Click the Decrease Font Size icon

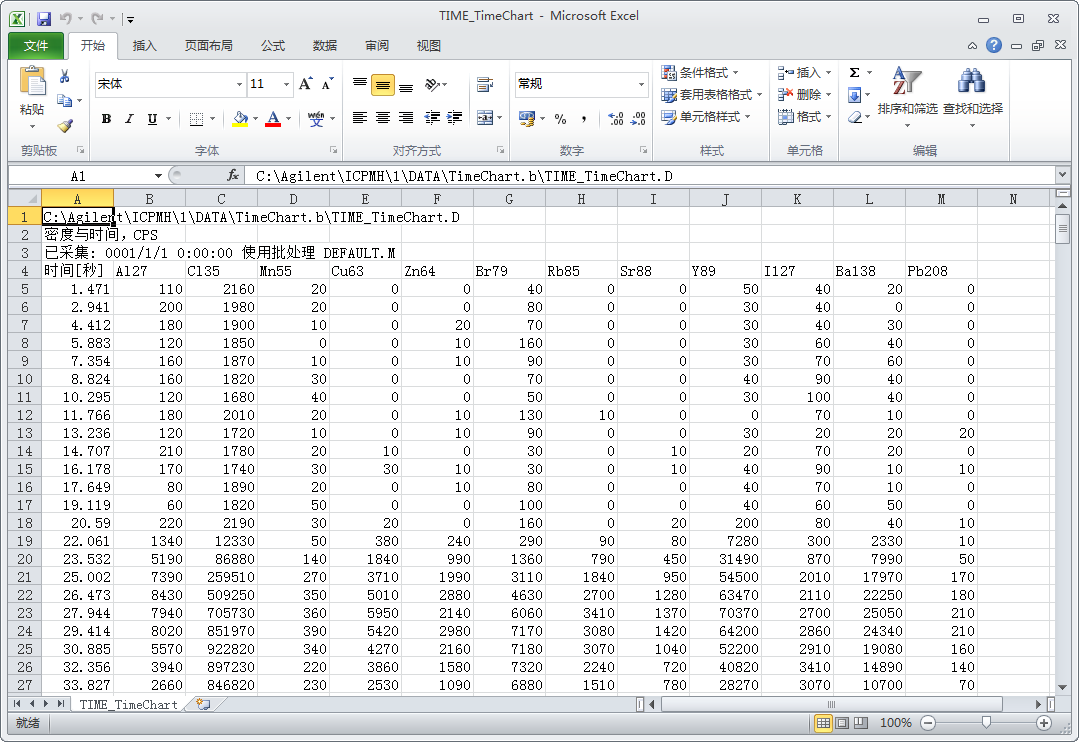point(328,84)
